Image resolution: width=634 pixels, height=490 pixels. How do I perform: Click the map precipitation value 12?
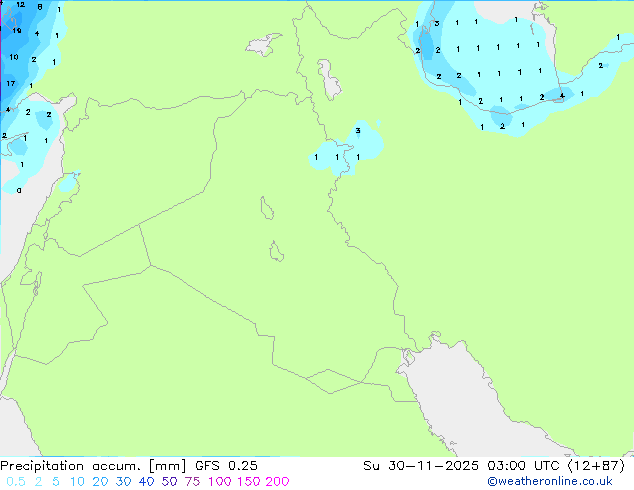(x=20, y=5)
